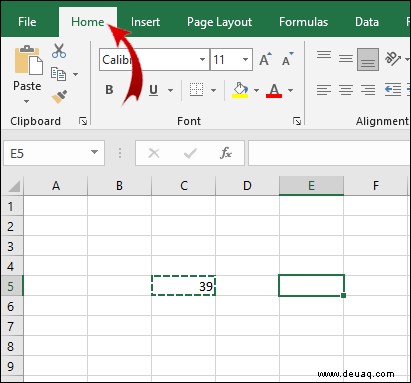Screen dimensions: 411x383
Task: Apply cell borders icon
Action: [196, 90]
